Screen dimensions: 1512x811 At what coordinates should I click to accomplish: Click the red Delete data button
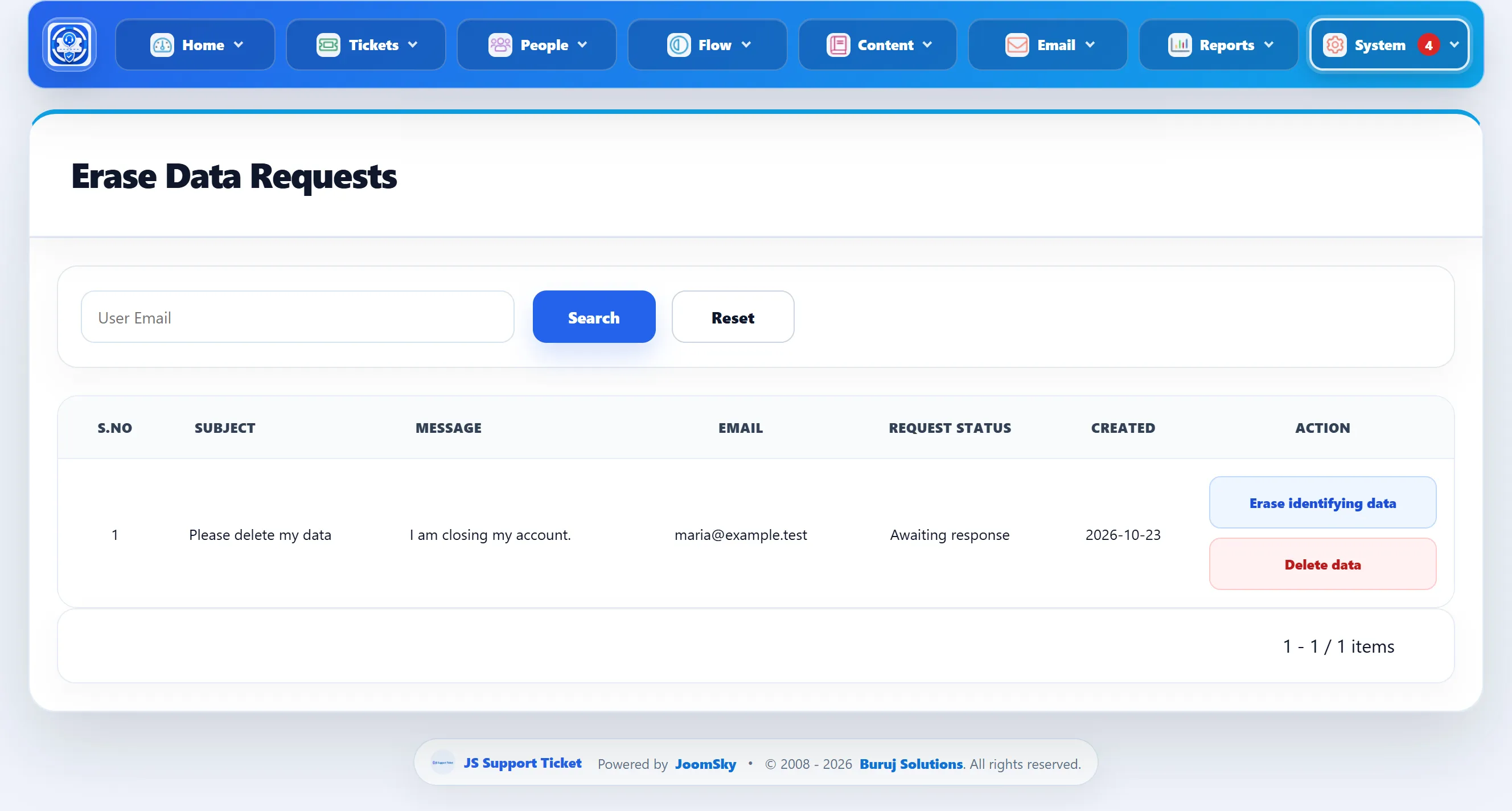pyautogui.click(x=1322, y=564)
